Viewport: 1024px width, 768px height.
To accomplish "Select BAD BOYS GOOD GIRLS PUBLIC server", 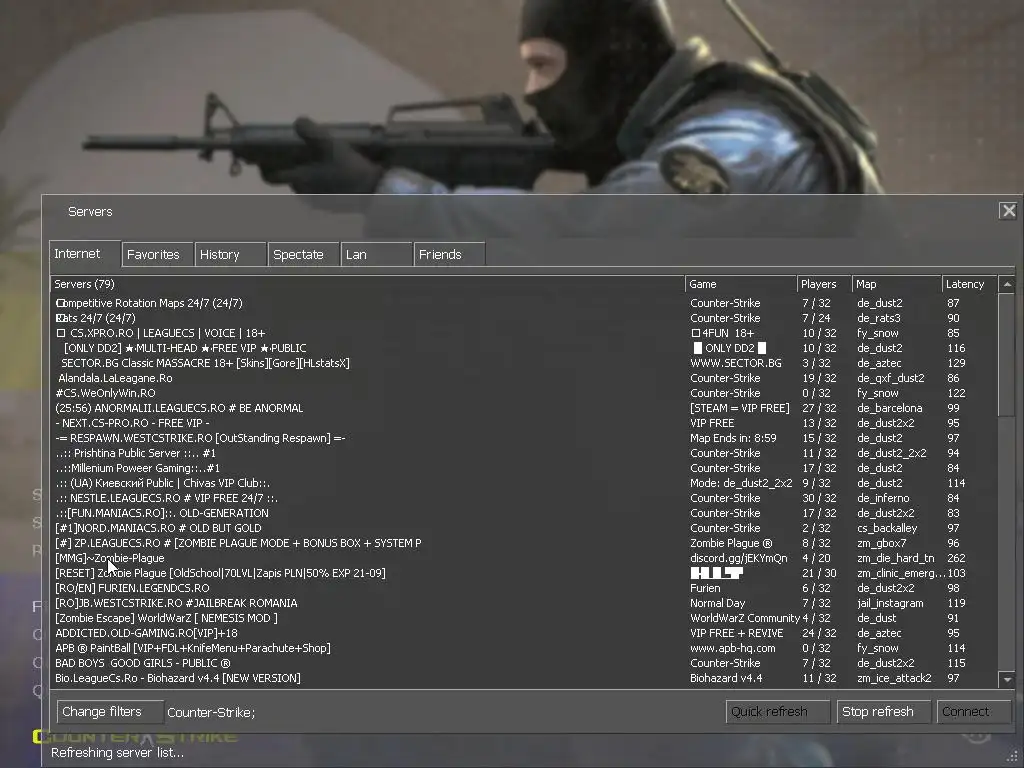I will click(x=524, y=664).
